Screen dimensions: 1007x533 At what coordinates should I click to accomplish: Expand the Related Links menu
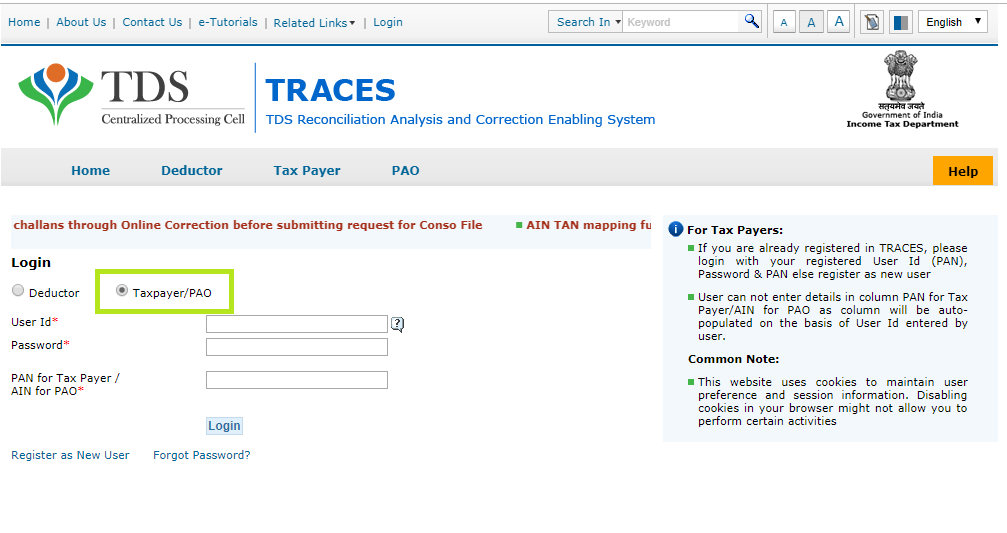tap(314, 22)
